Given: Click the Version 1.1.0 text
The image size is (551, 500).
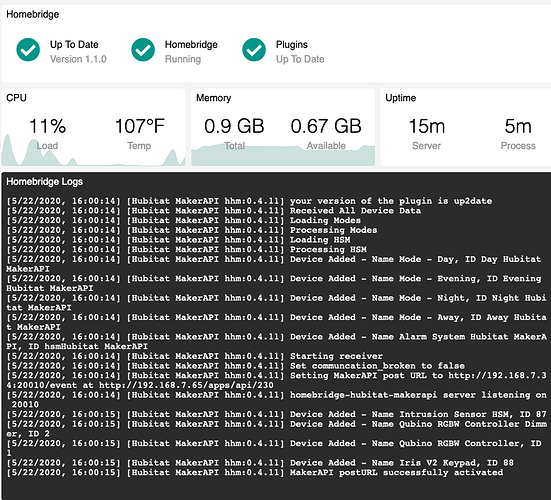Looking at the screenshot, I should click(78, 59).
